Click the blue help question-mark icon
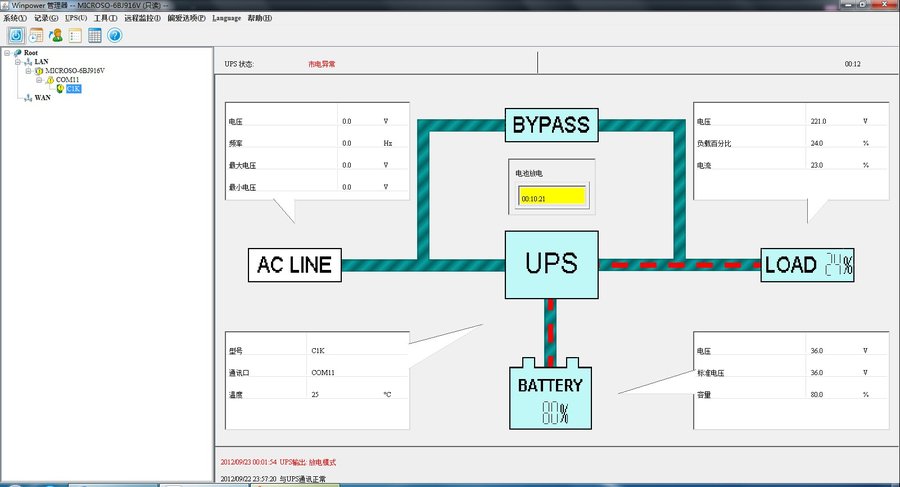 coord(115,36)
